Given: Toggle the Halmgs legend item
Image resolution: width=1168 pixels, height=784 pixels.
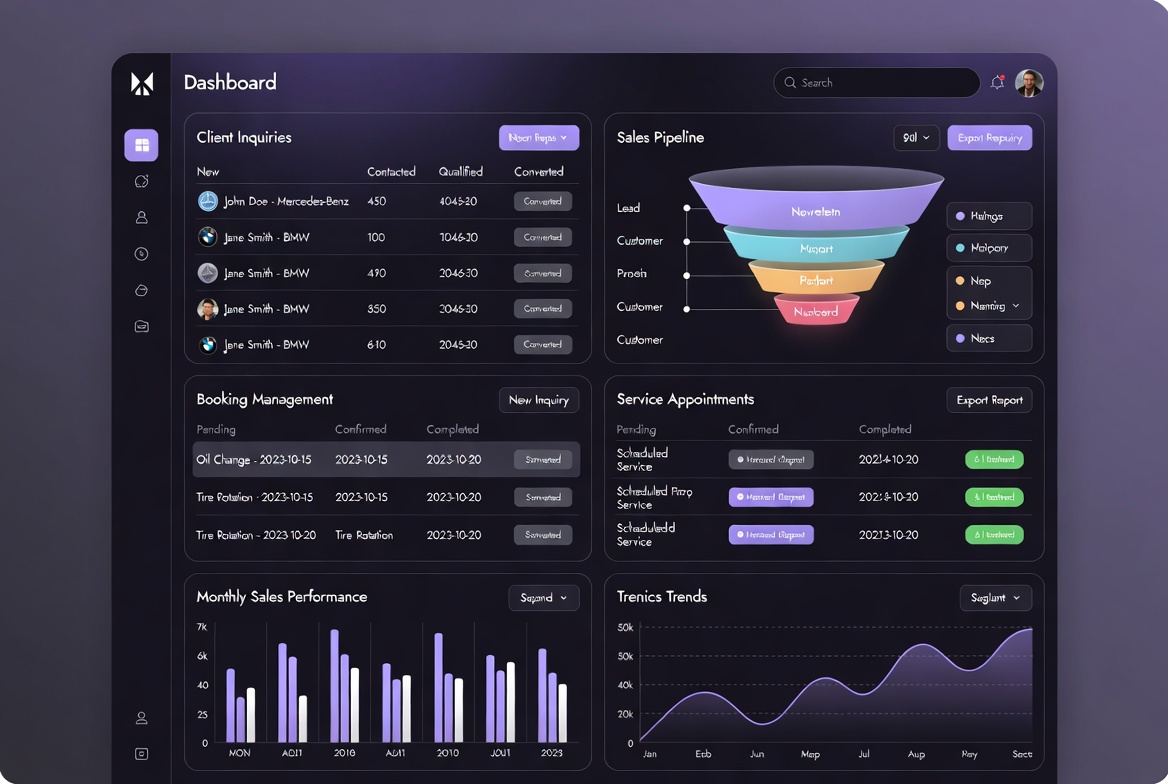Looking at the screenshot, I should (989, 216).
